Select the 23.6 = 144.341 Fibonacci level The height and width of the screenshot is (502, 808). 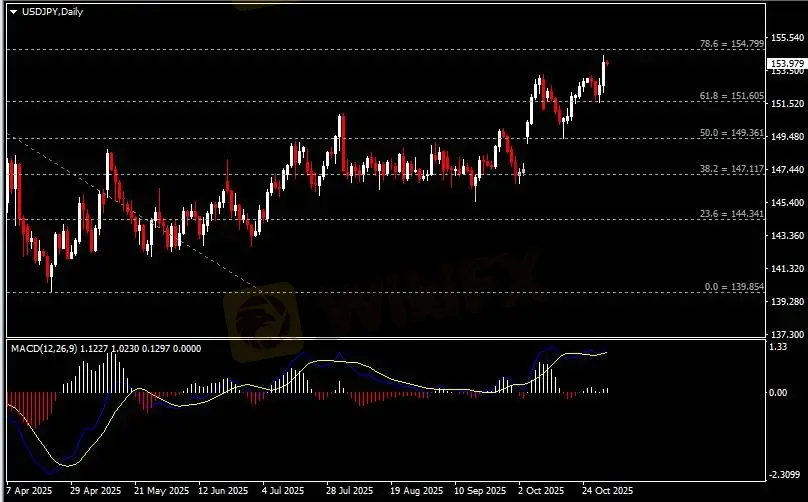[x=733, y=214]
